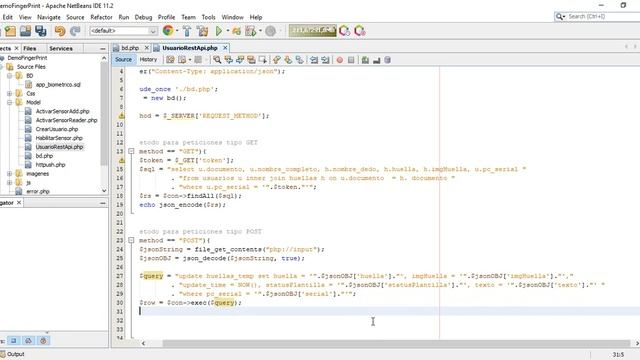Click the Find Selection magnifier icon
The width and height of the screenshot is (640, 360).
tap(217, 60)
